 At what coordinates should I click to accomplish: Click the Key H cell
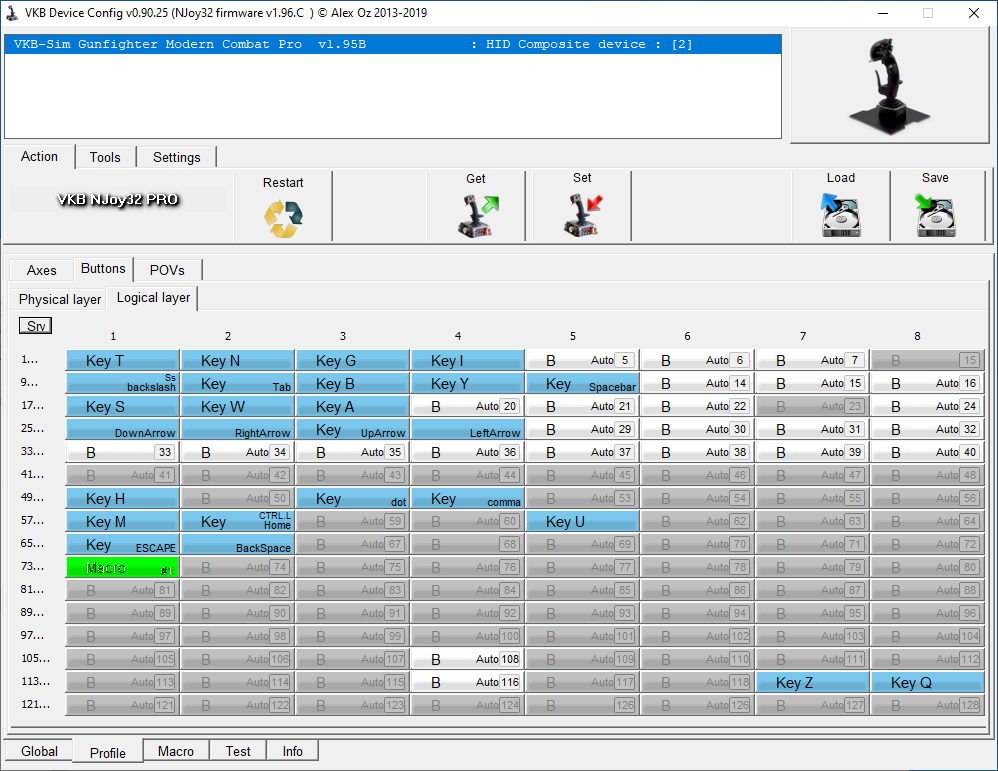tap(122, 498)
